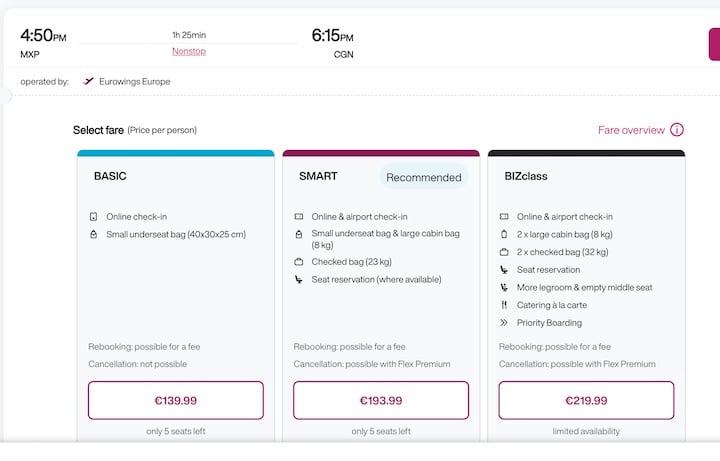The width and height of the screenshot is (720, 461).
Task: Choose the SMART fare at €193.99
Action: [x=381, y=400]
